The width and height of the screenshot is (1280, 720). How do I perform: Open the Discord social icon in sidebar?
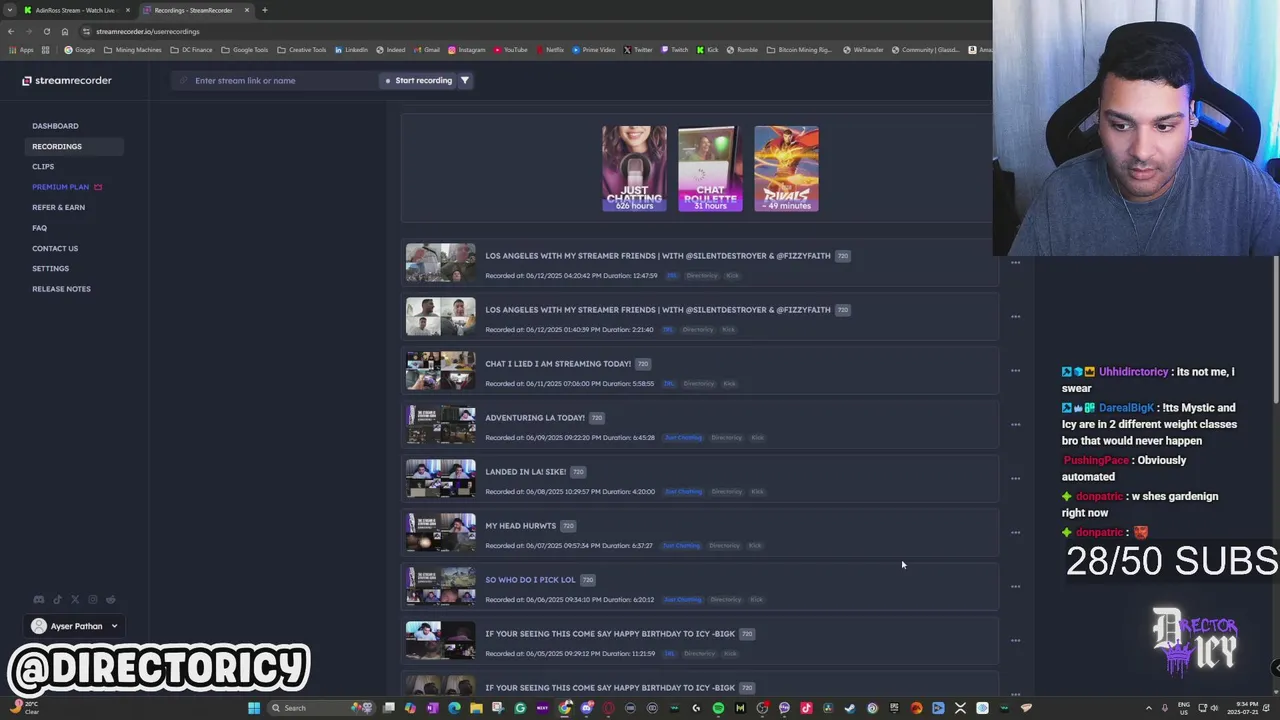(39, 600)
